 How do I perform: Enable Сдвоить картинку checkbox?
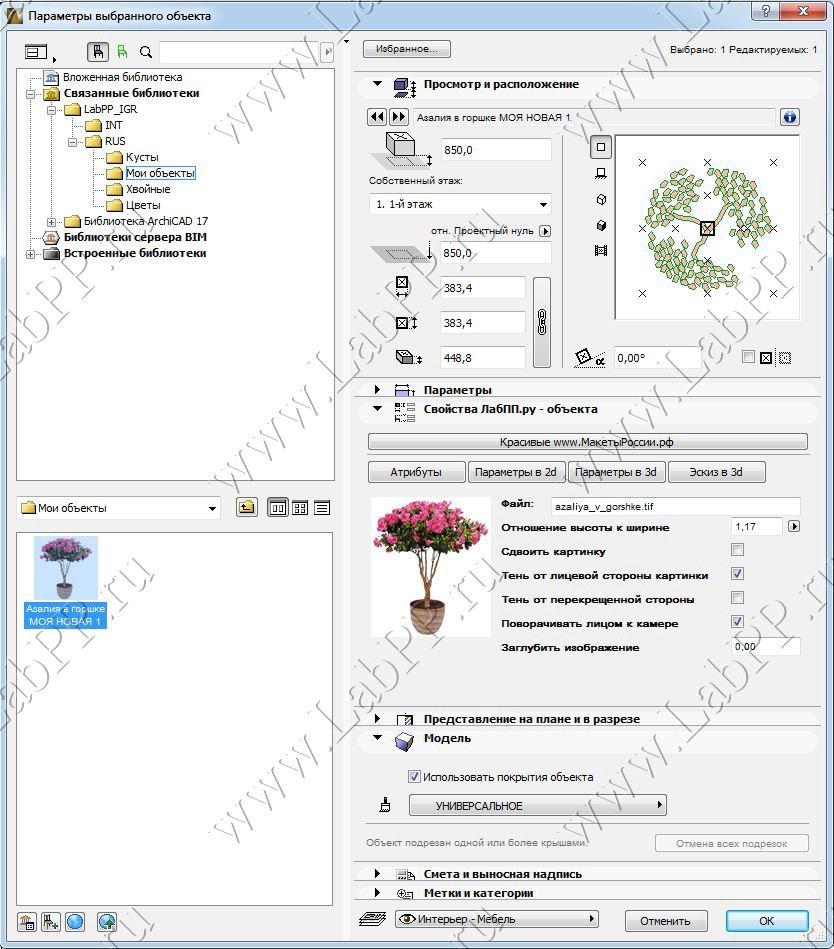[x=737, y=550]
